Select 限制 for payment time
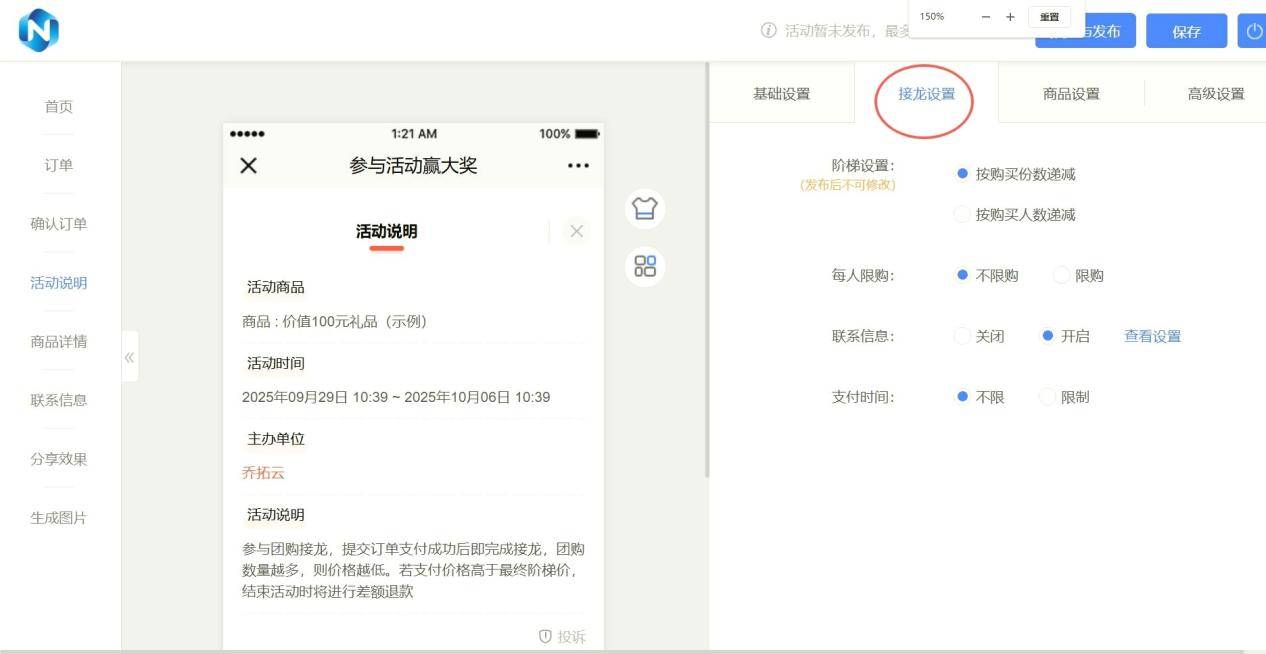 pos(1047,397)
